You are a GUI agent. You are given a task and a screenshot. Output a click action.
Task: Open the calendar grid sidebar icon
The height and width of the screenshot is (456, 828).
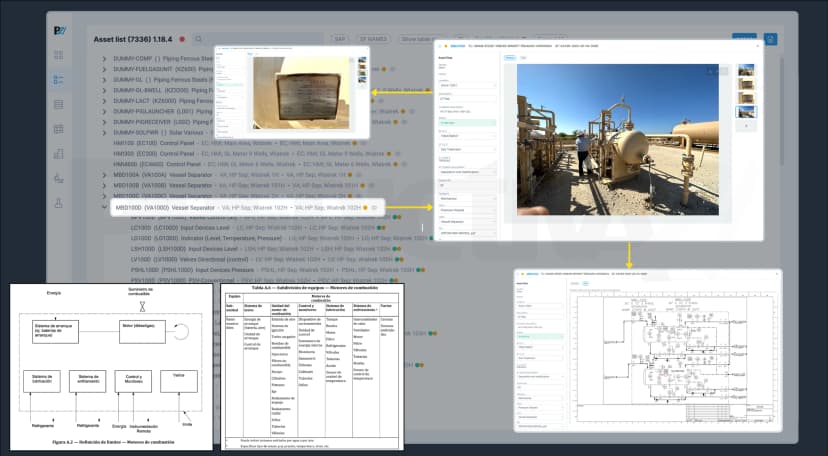point(59,129)
